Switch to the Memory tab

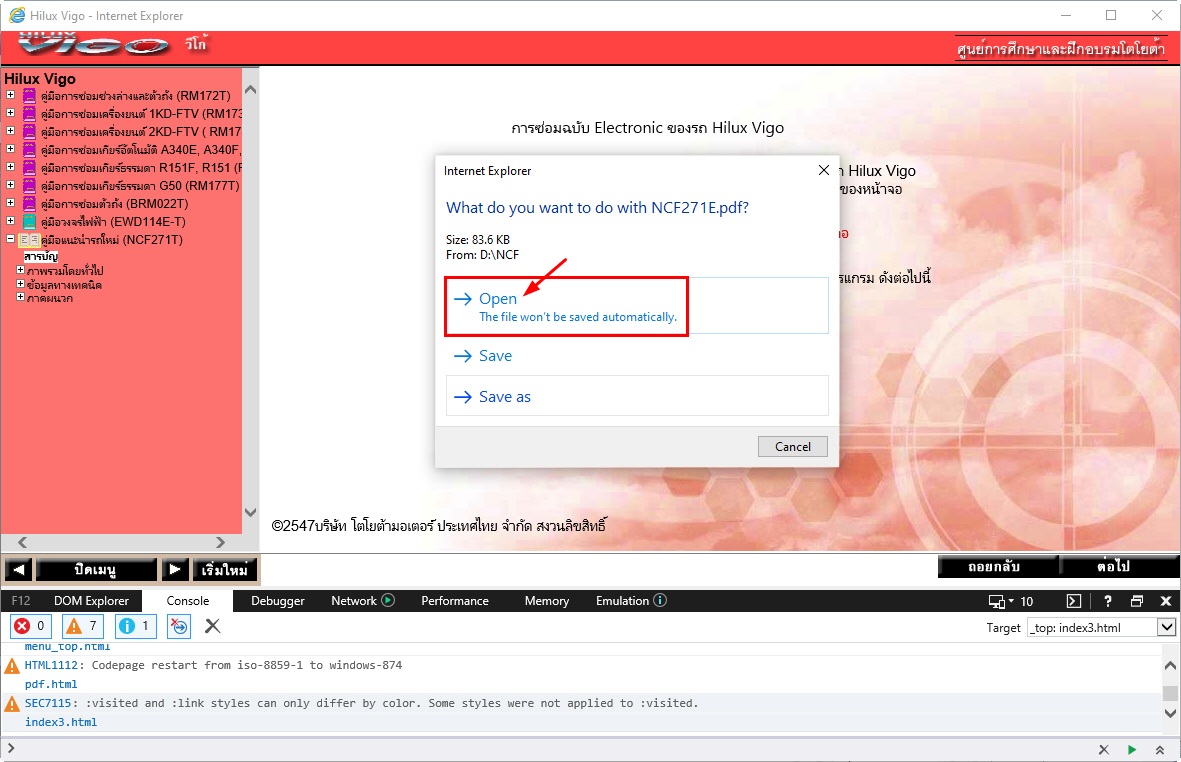point(547,600)
